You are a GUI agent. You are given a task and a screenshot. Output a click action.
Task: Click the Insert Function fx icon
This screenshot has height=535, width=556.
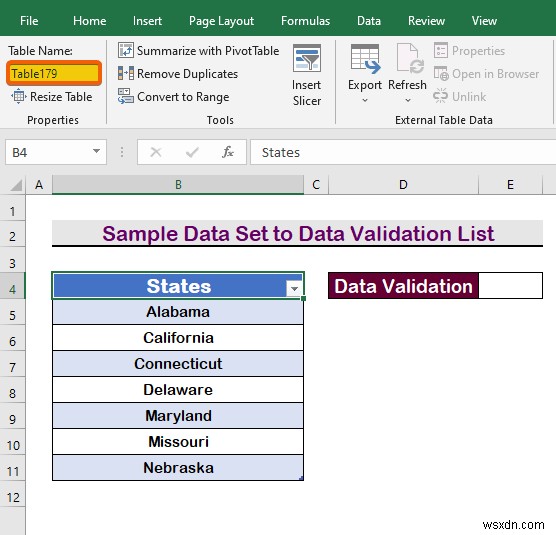coord(228,152)
